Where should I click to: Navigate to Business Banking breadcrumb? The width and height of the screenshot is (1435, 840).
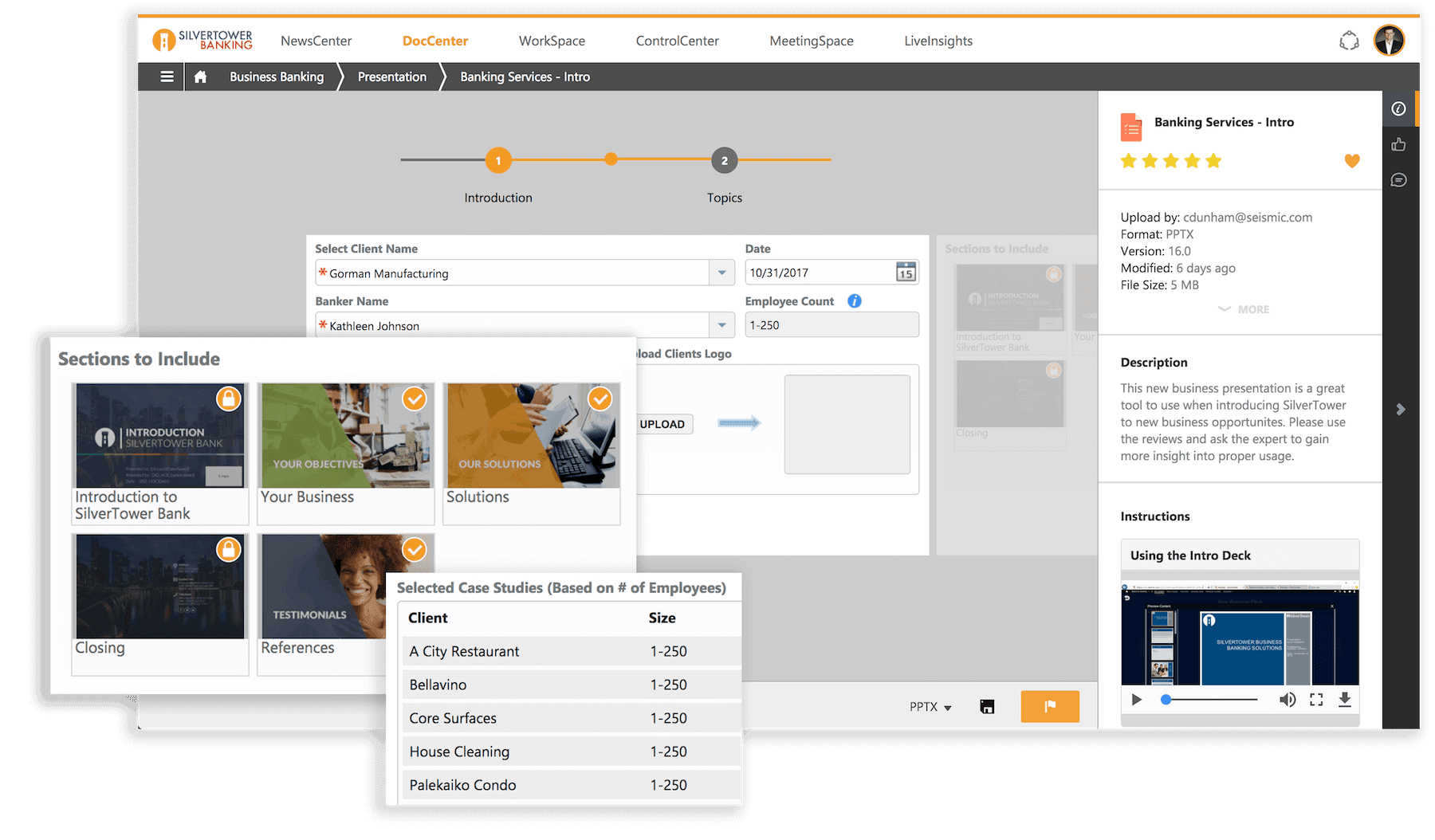click(x=277, y=77)
